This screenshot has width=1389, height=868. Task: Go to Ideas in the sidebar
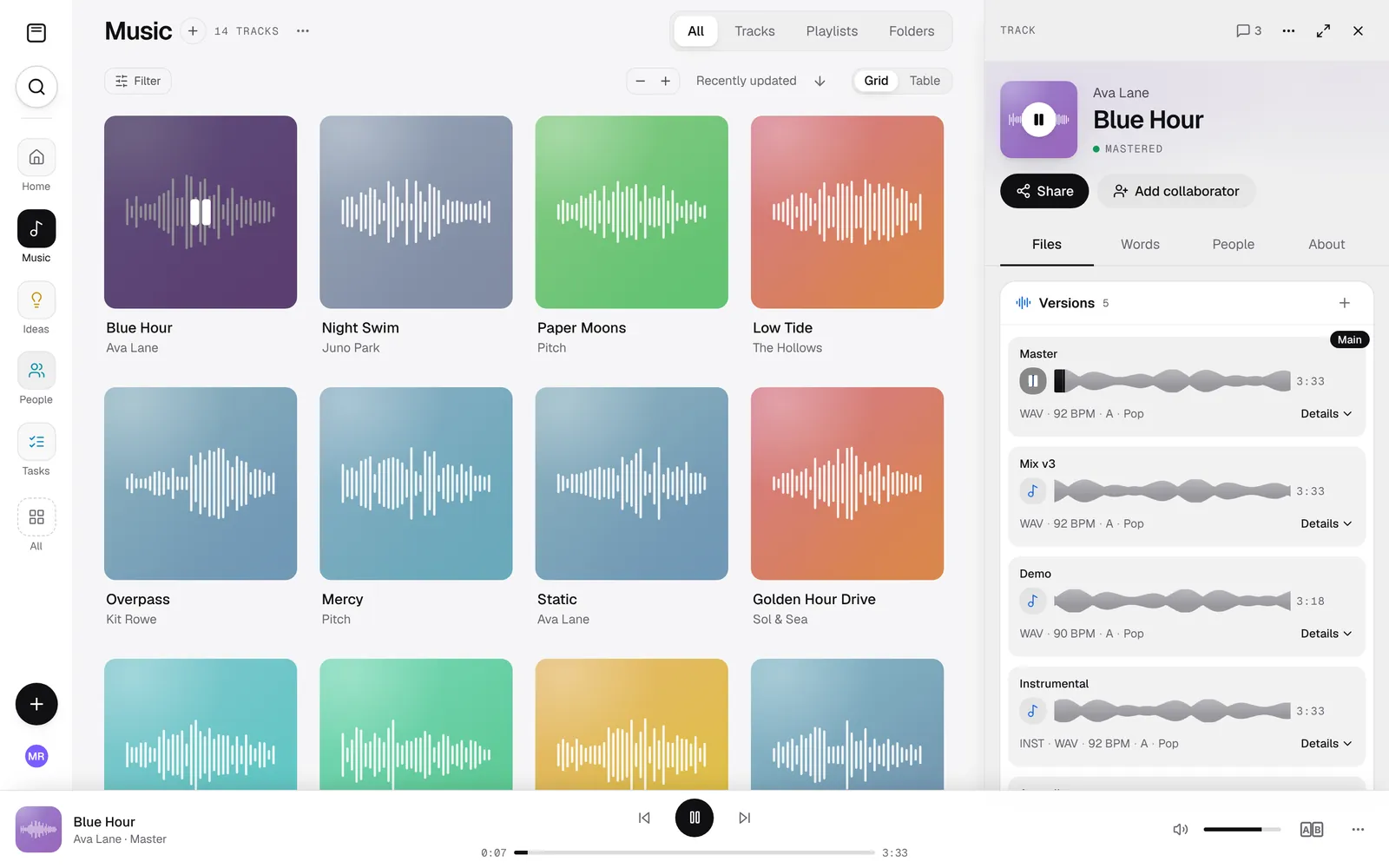36,308
